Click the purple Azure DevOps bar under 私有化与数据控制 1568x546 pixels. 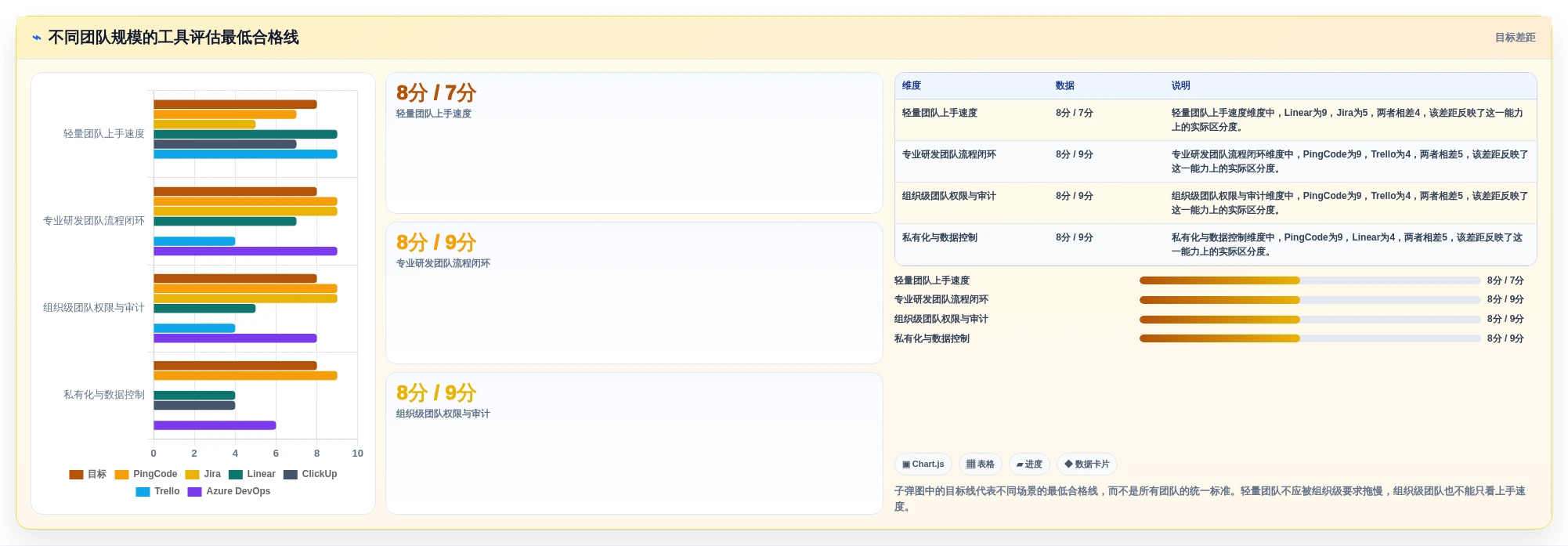click(x=215, y=425)
